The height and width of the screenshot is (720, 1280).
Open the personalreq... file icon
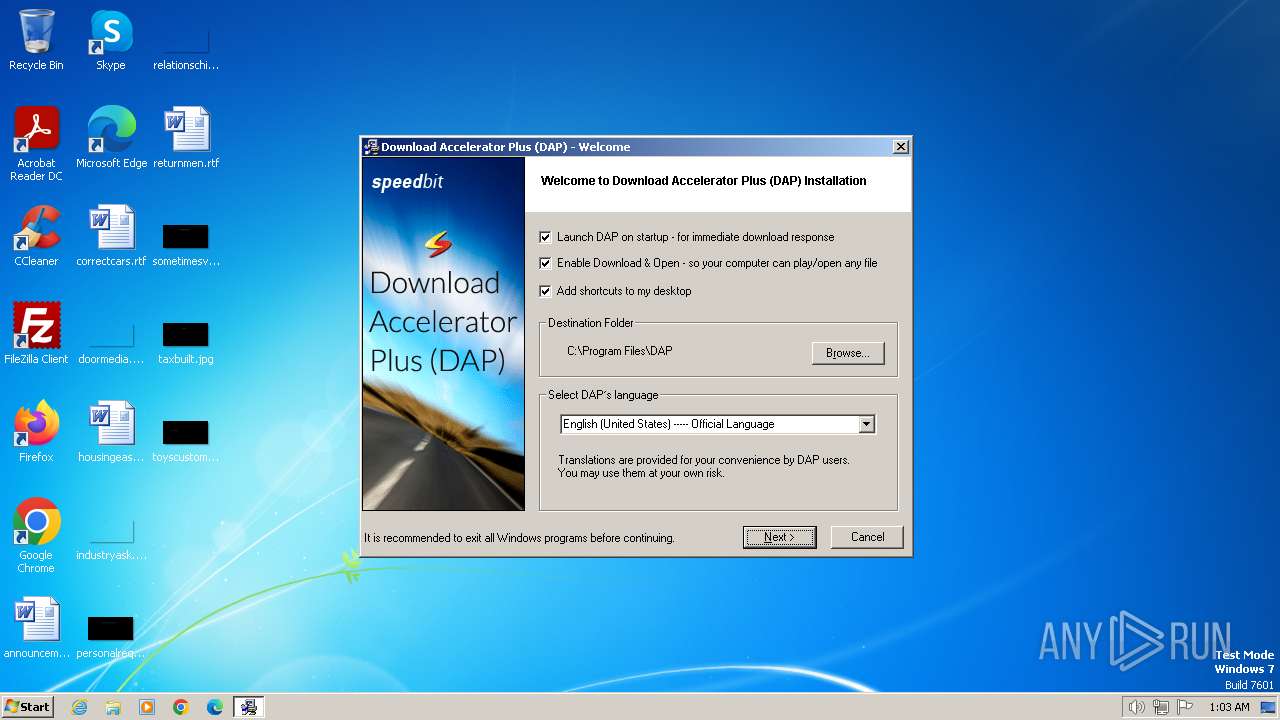click(111, 638)
